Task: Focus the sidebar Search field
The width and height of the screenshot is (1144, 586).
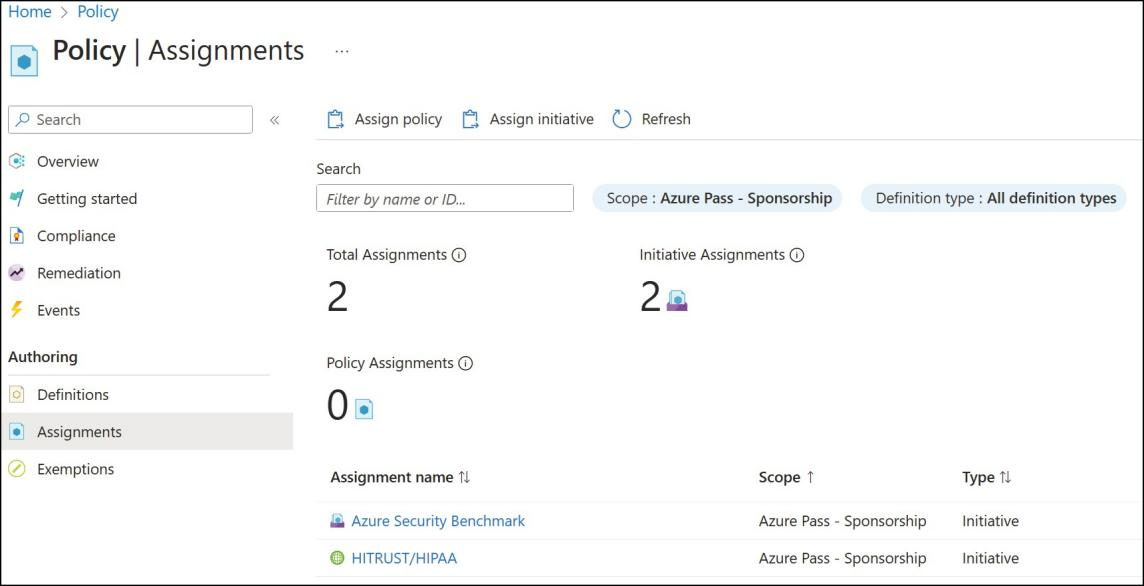Action: tap(131, 120)
